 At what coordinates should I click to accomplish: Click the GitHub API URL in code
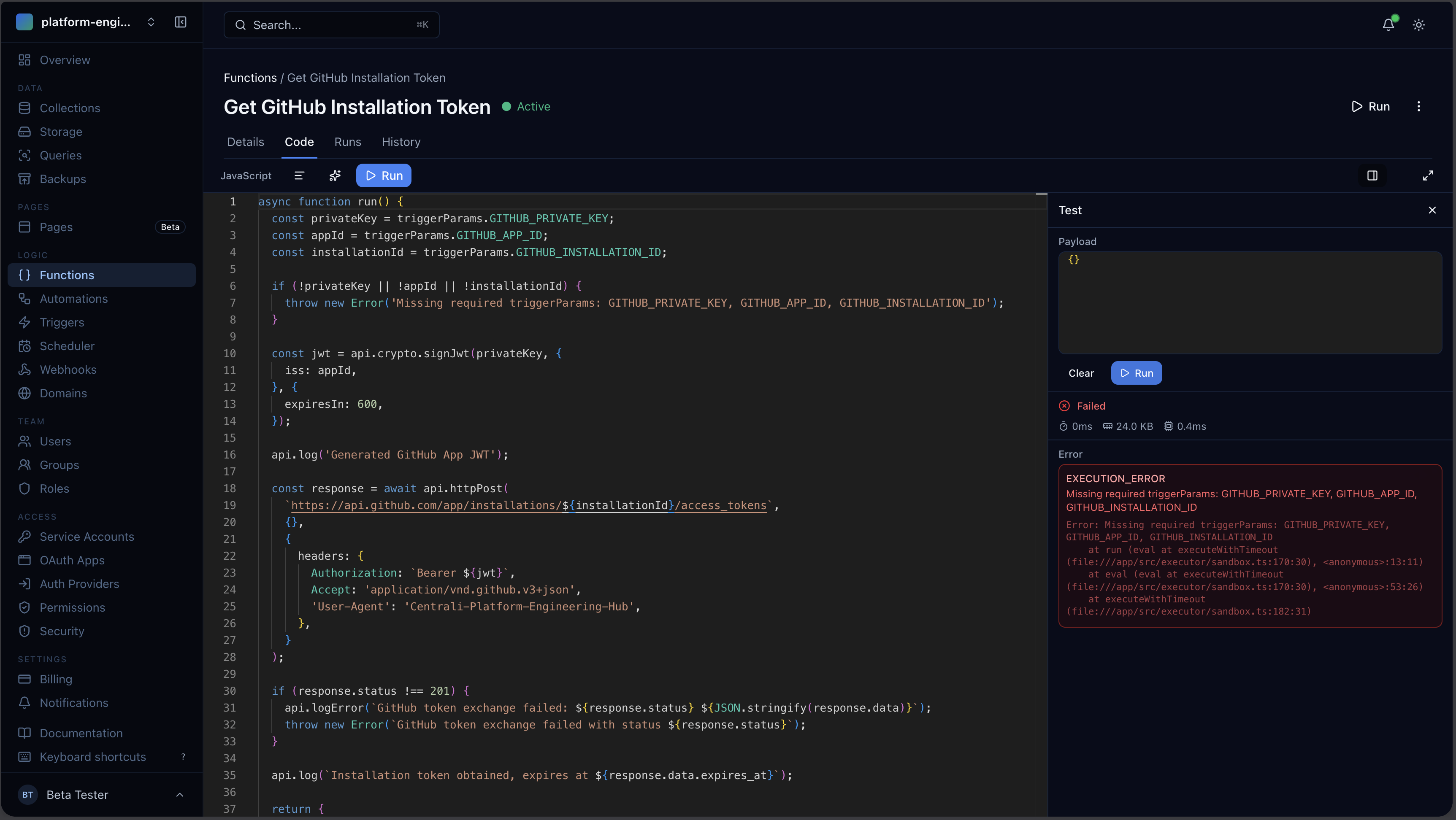point(528,505)
